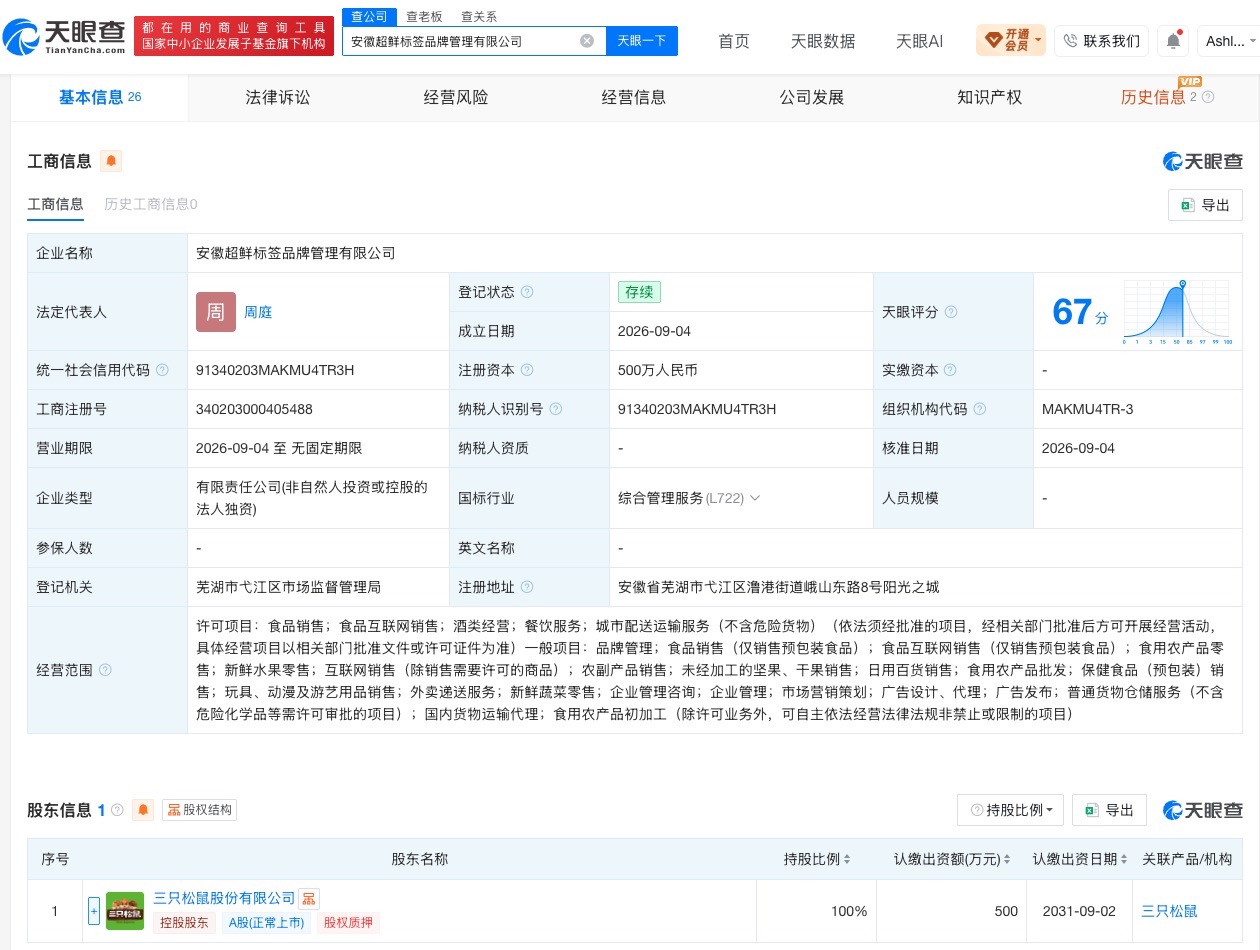Click the orange monitor bell beside 股东信息
The width and height of the screenshot is (1260, 950).
tap(144, 810)
